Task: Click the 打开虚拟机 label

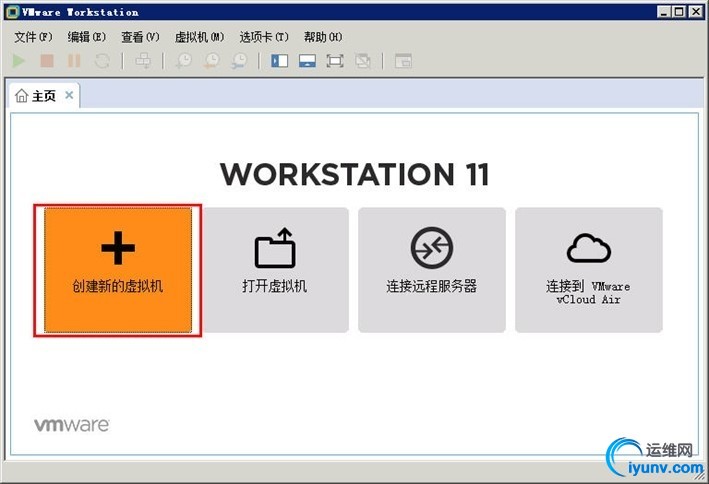Action: (274, 286)
